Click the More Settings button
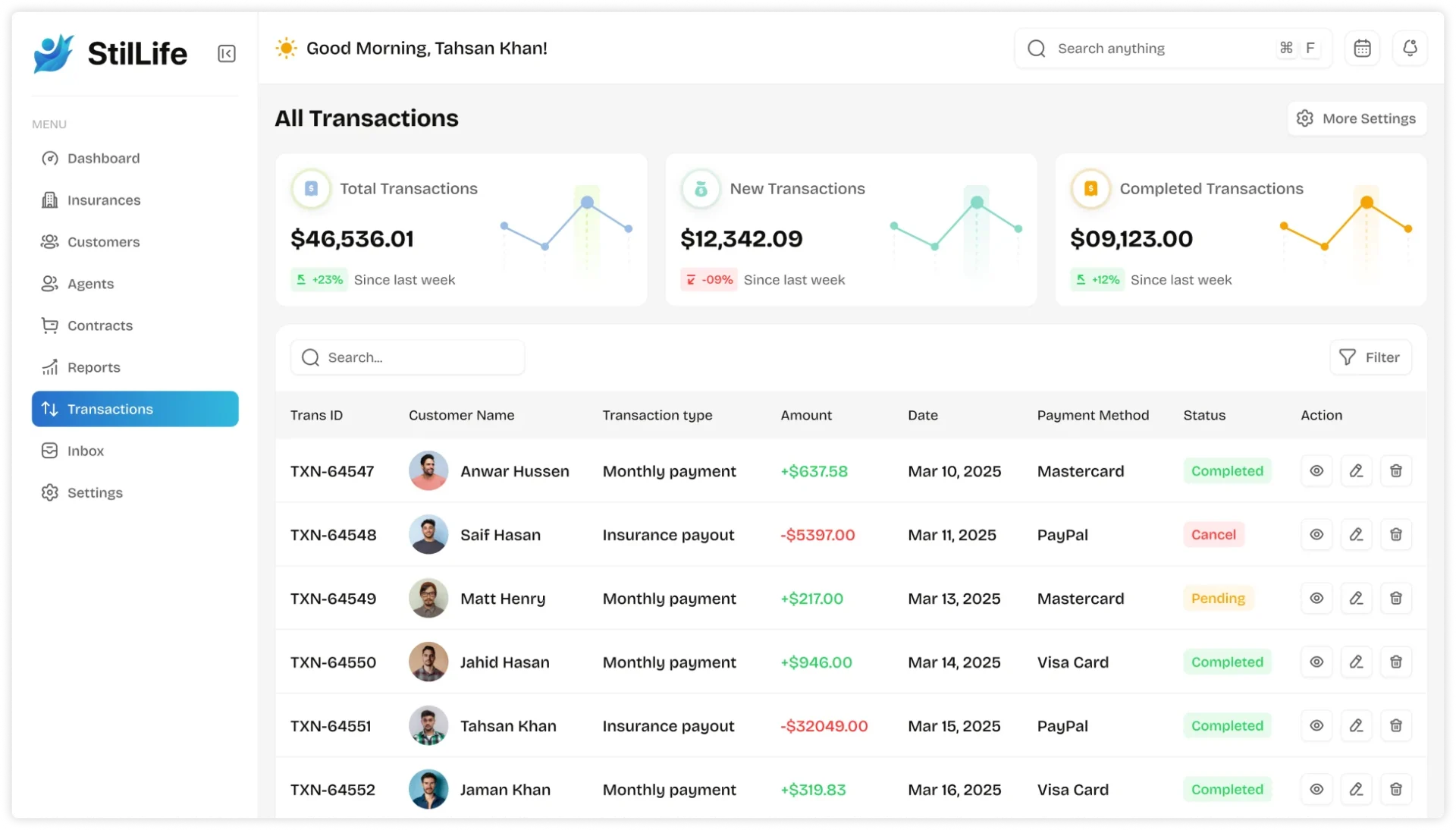1456x830 pixels. coord(1357,118)
